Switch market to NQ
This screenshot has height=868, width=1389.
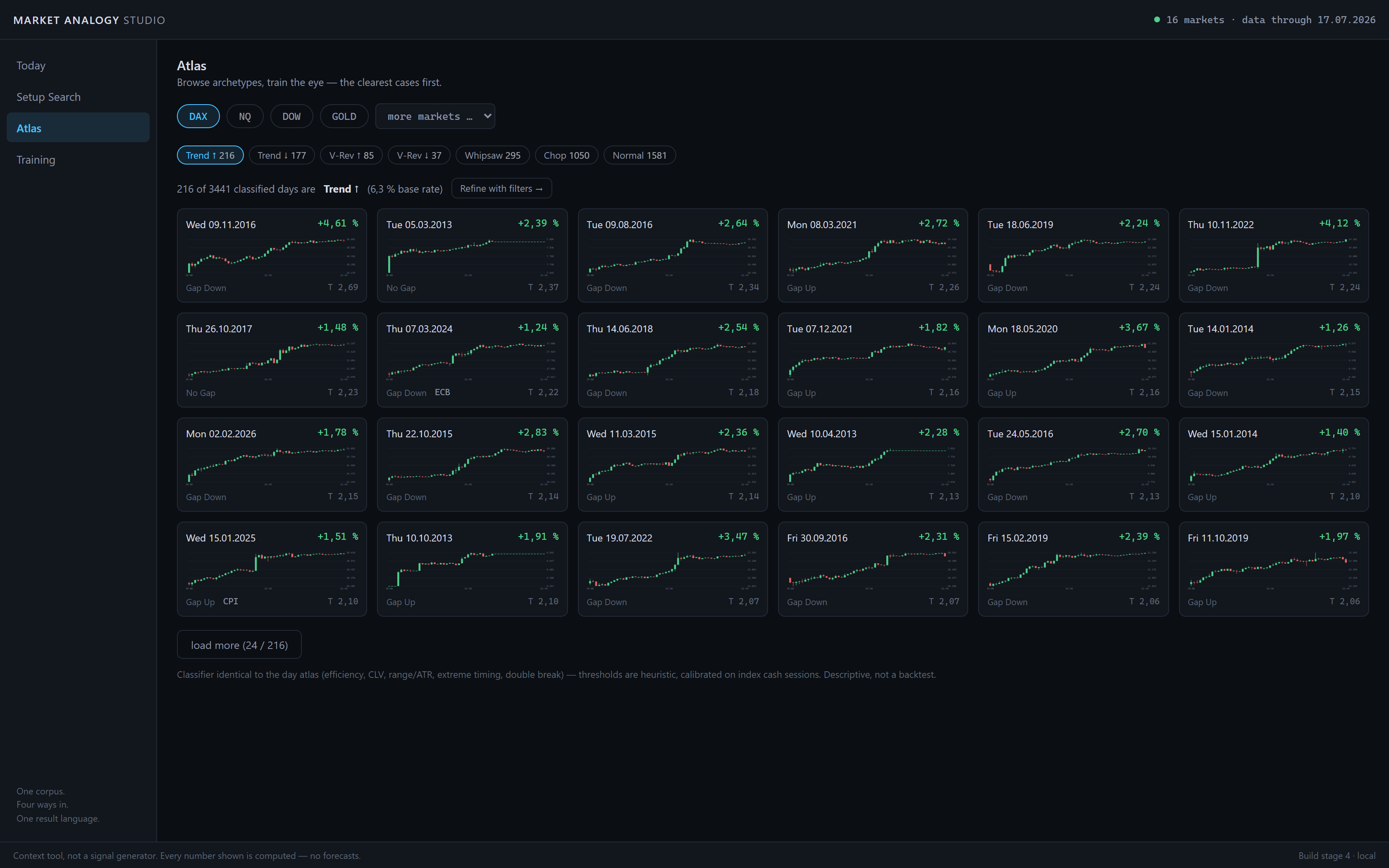point(245,117)
